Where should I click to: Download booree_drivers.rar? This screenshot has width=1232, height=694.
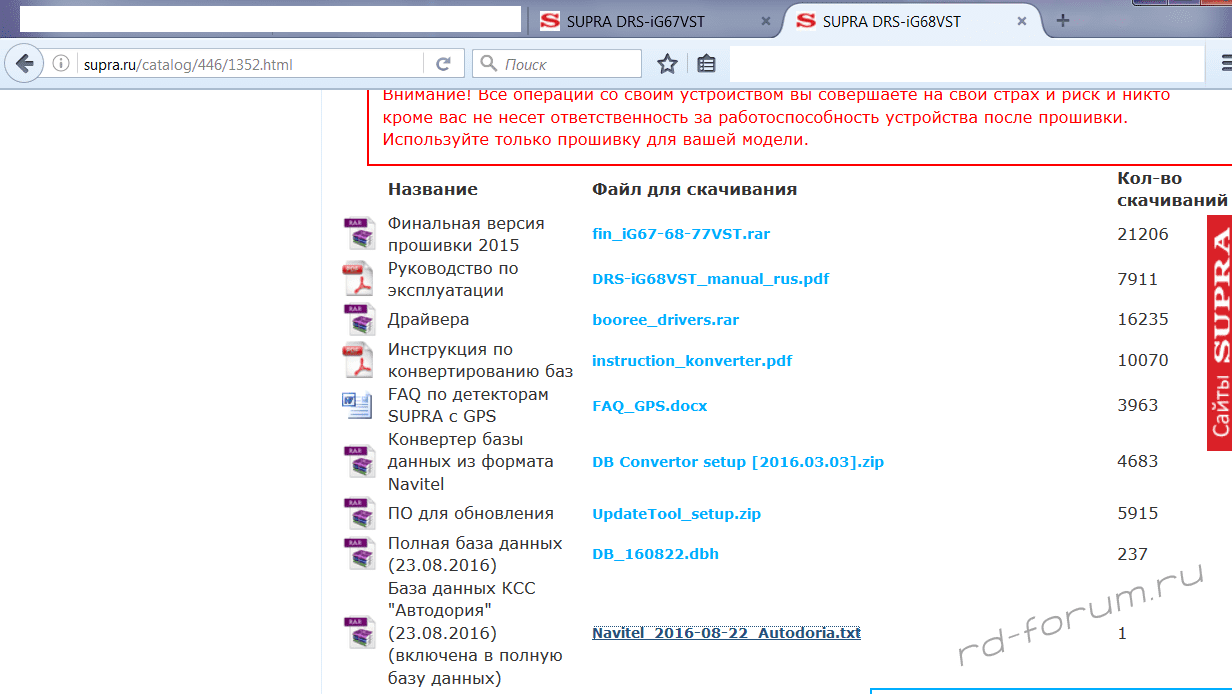(x=666, y=320)
